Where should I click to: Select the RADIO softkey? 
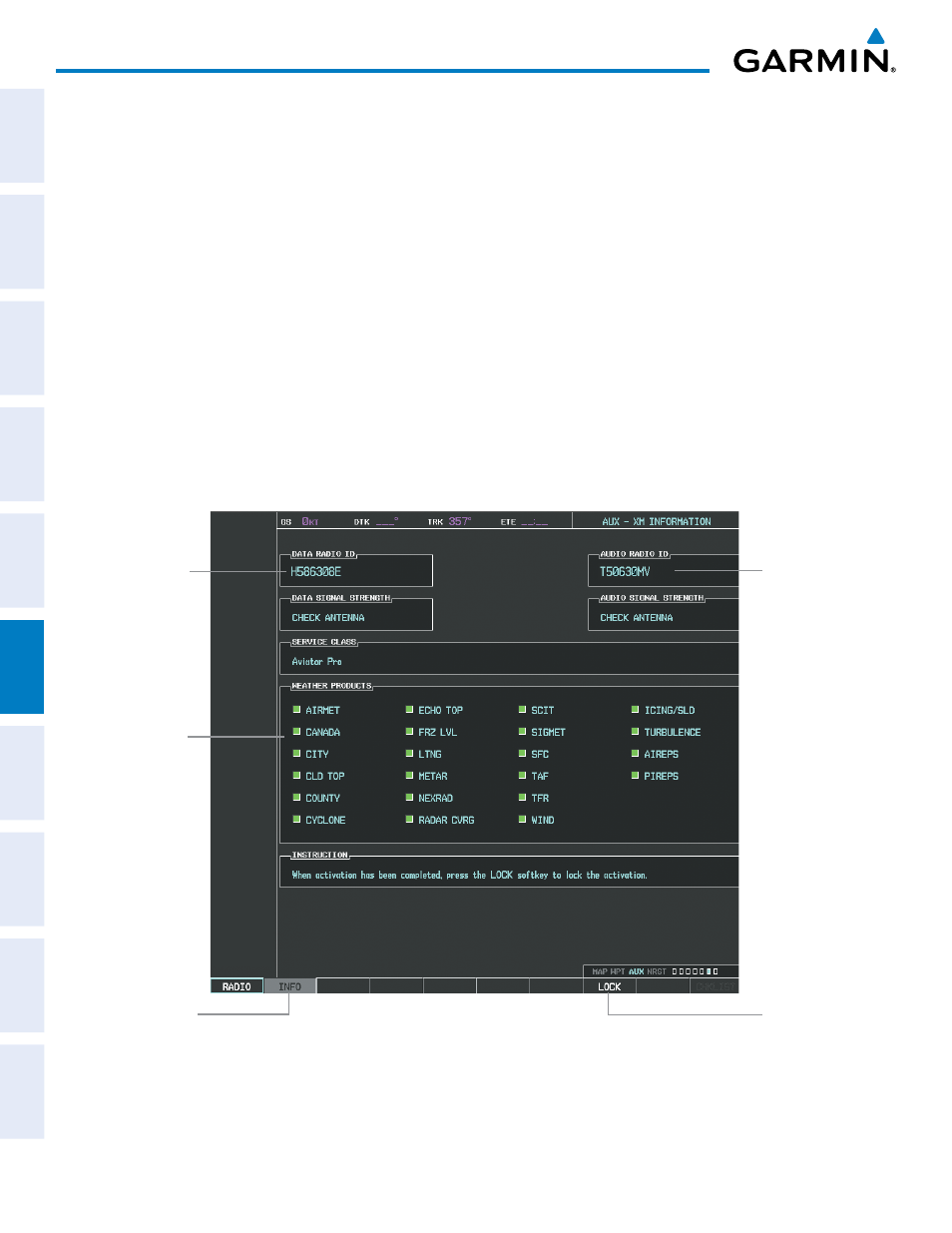[x=237, y=986]
